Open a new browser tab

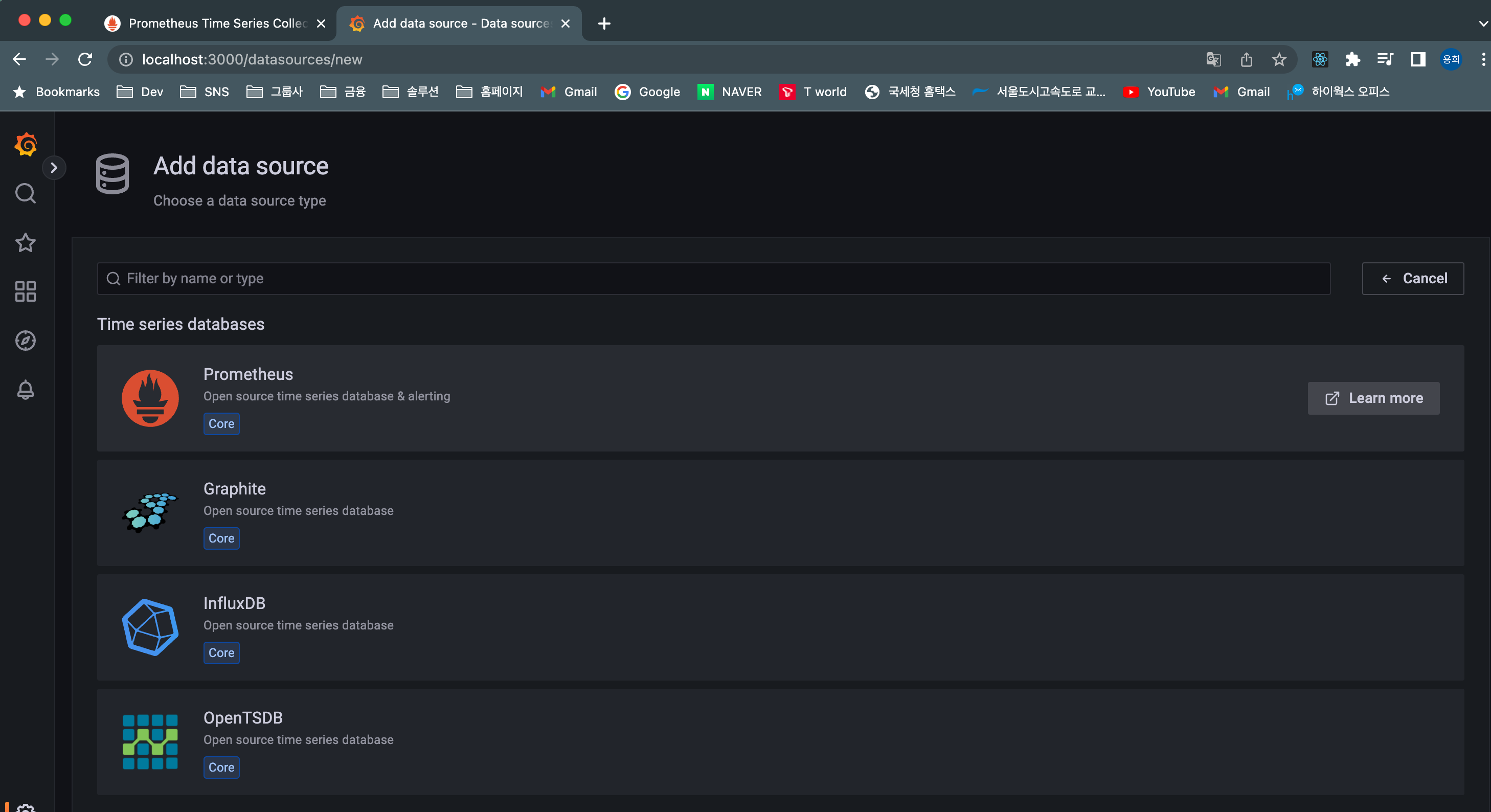(x=604, y=24)
